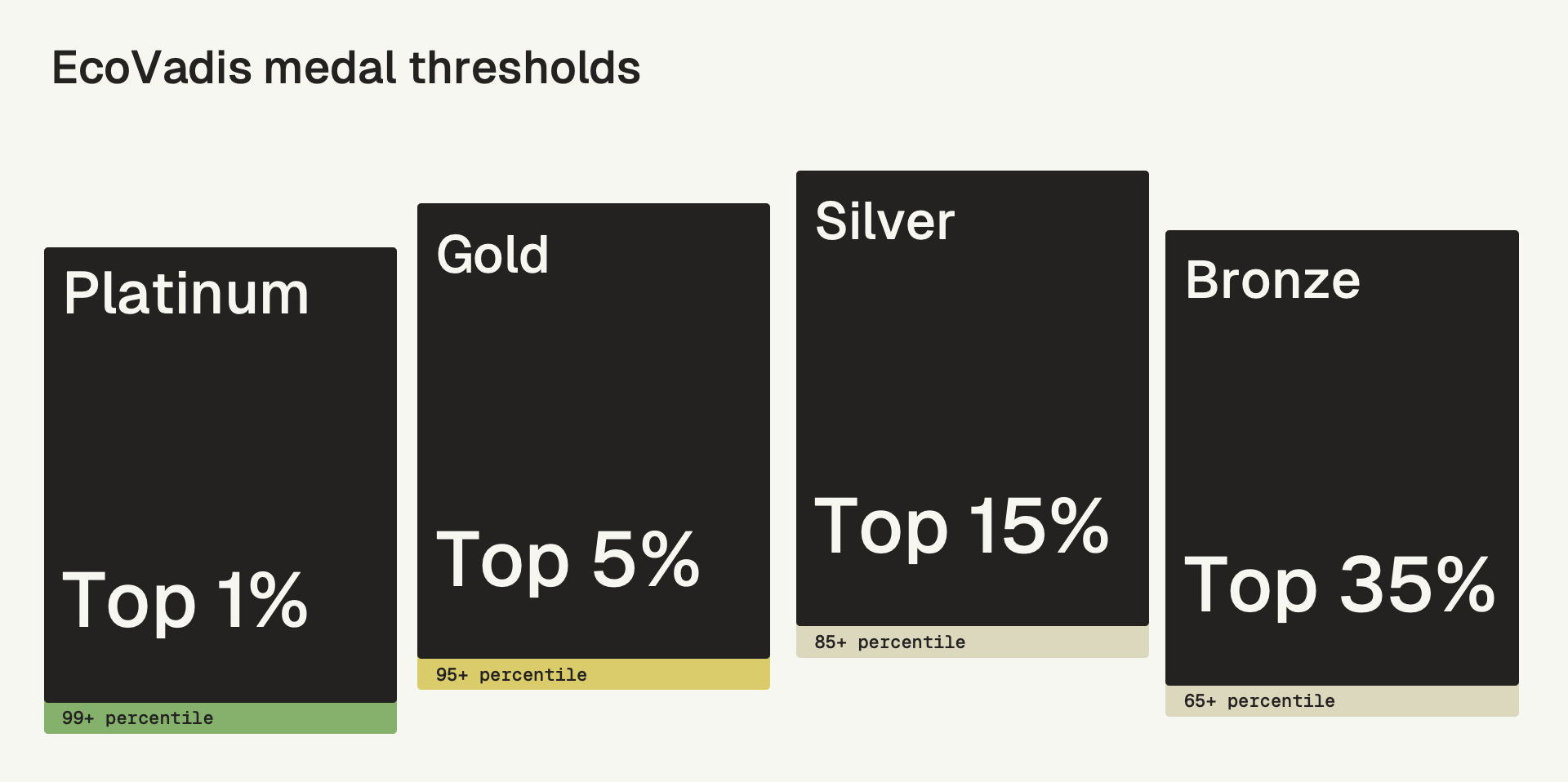Click the EcoVadis medal thresholds title

(x=346, y=68)
